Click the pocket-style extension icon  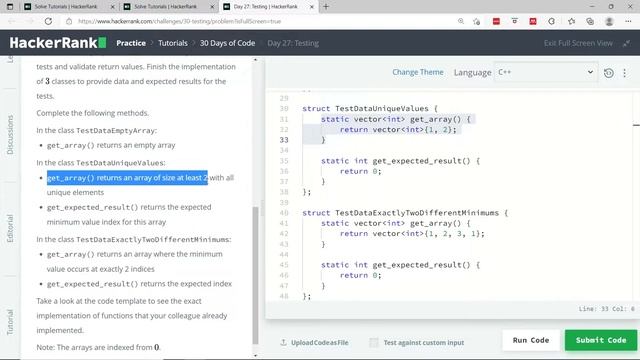coord(514,21)
